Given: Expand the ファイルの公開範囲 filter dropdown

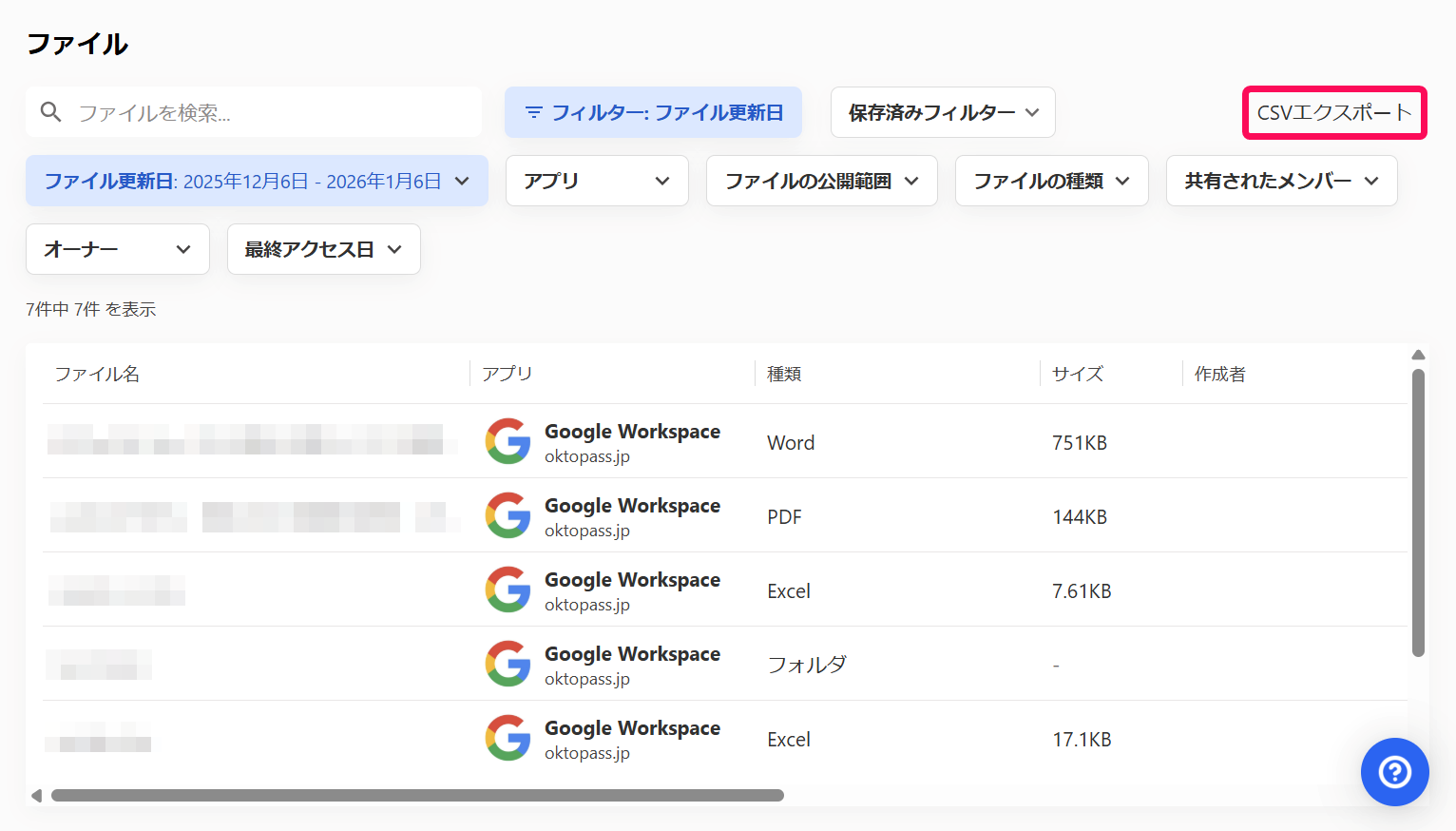Looking at the screenshot, I should (822, 181).
